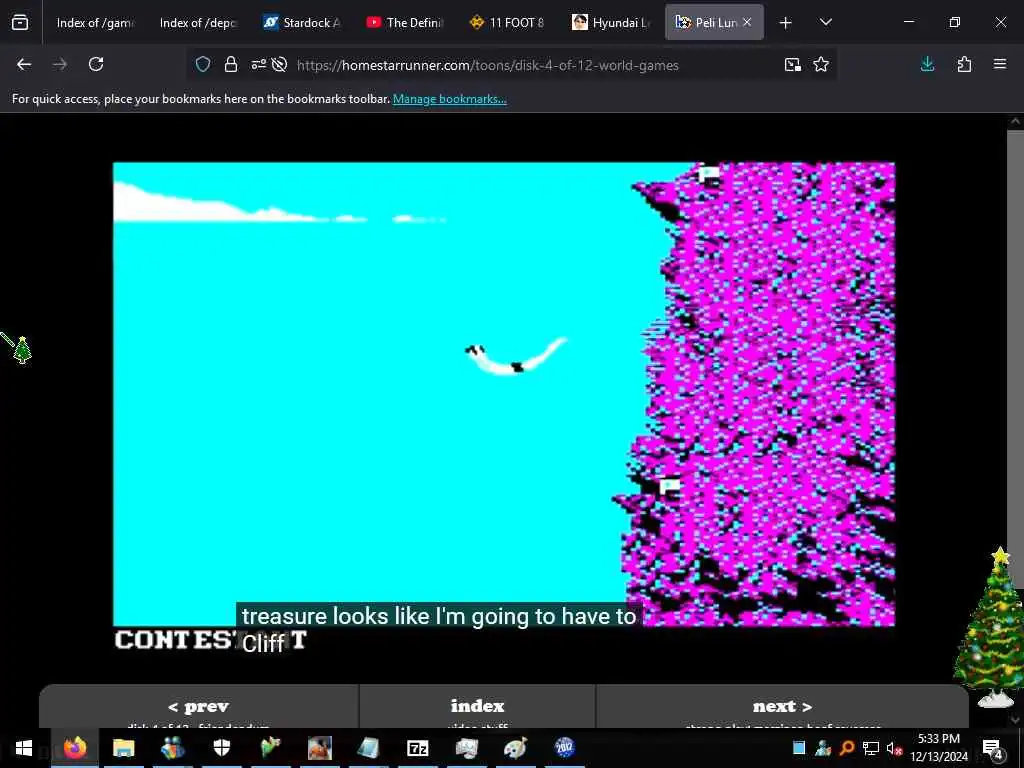Screen dimensions: 1024x768
Task: Reload the current page
Action: pyautogui.click(x=96, y=64)
